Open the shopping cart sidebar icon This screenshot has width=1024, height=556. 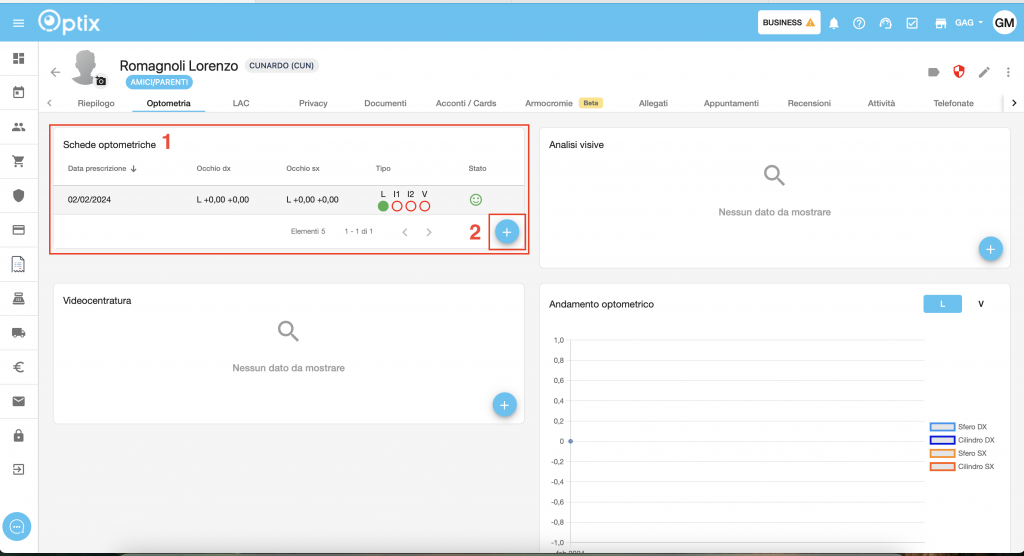[x=18, y=161]
